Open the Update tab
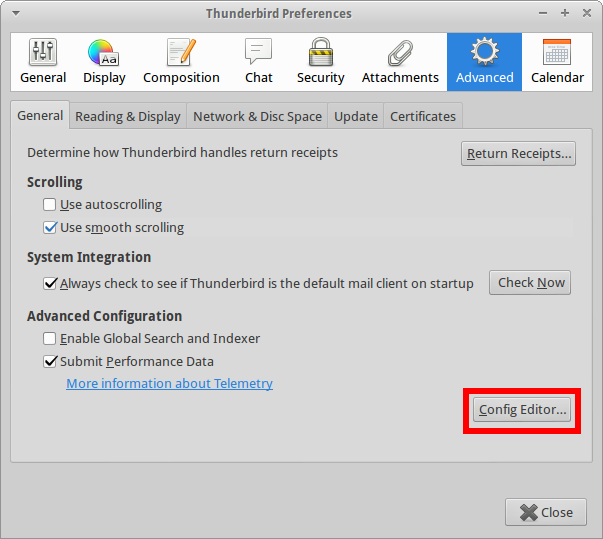This screenshot has height=539, width=603. tap(356, 116)
